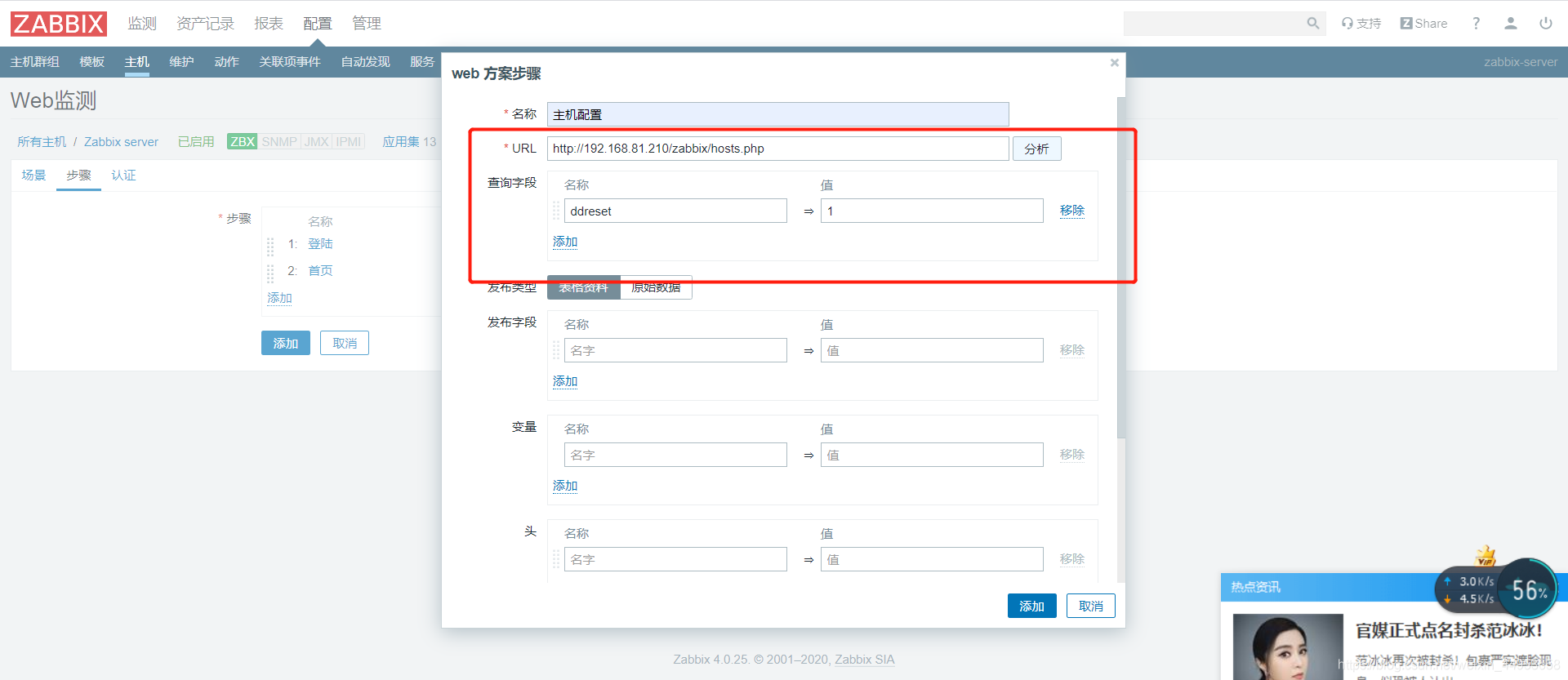Focus the query value field containing 1

[932, 211]
